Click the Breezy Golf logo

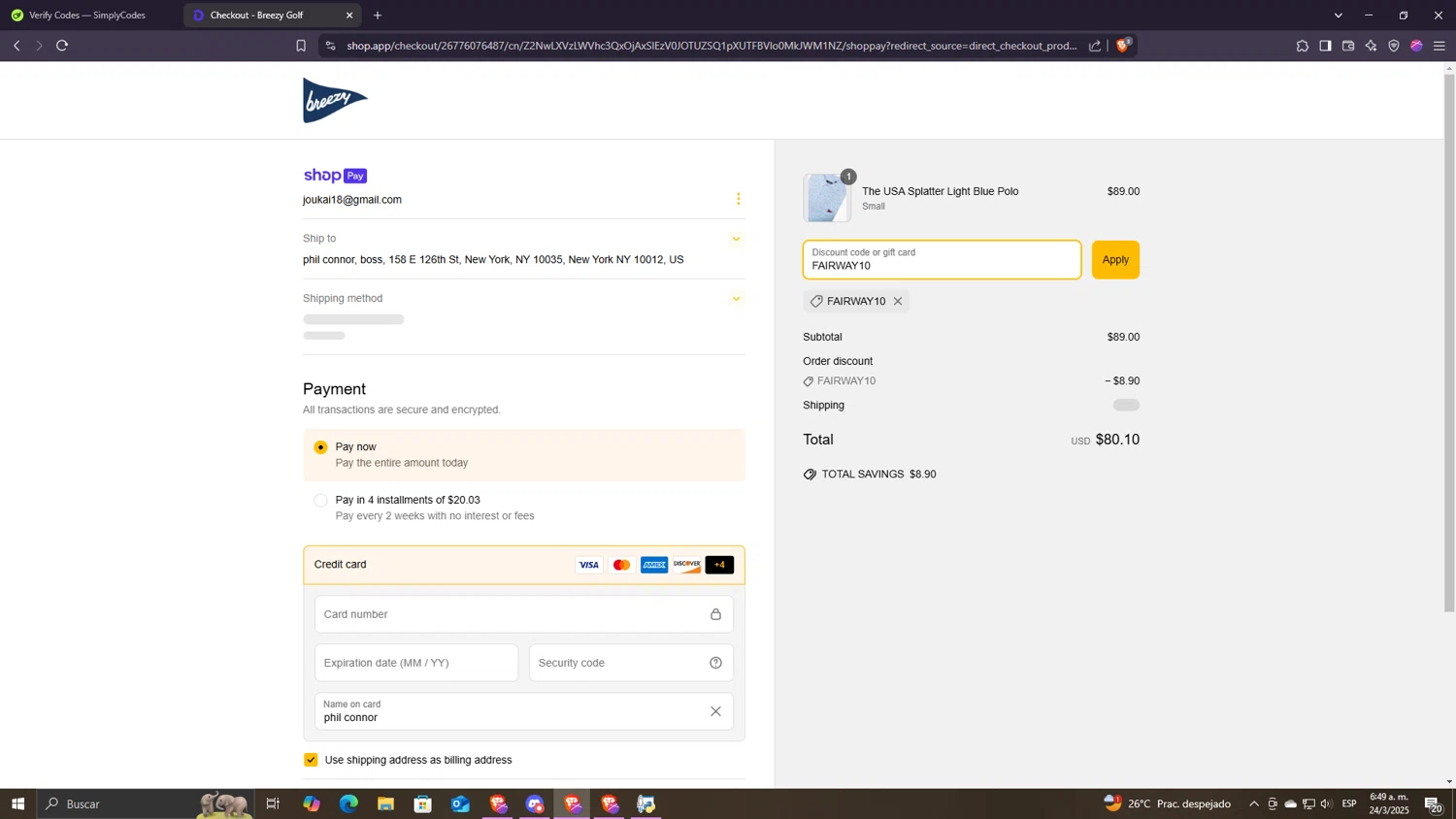[335, 100]
